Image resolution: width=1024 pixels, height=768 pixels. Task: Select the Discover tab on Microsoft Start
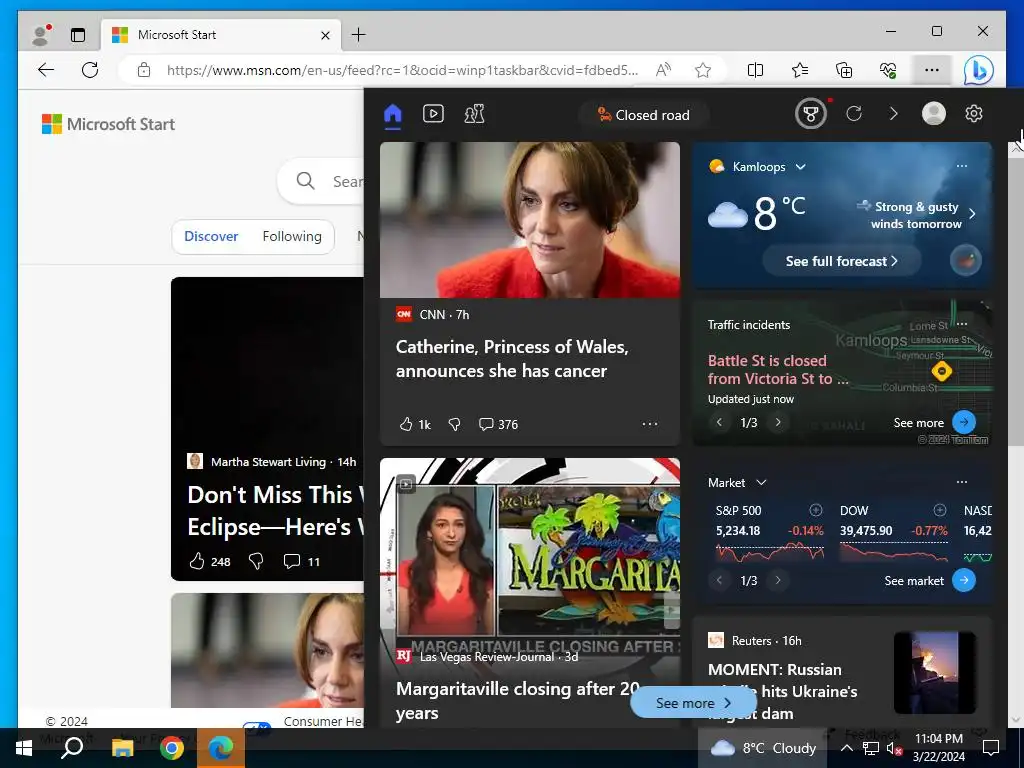tap(211, 236)
